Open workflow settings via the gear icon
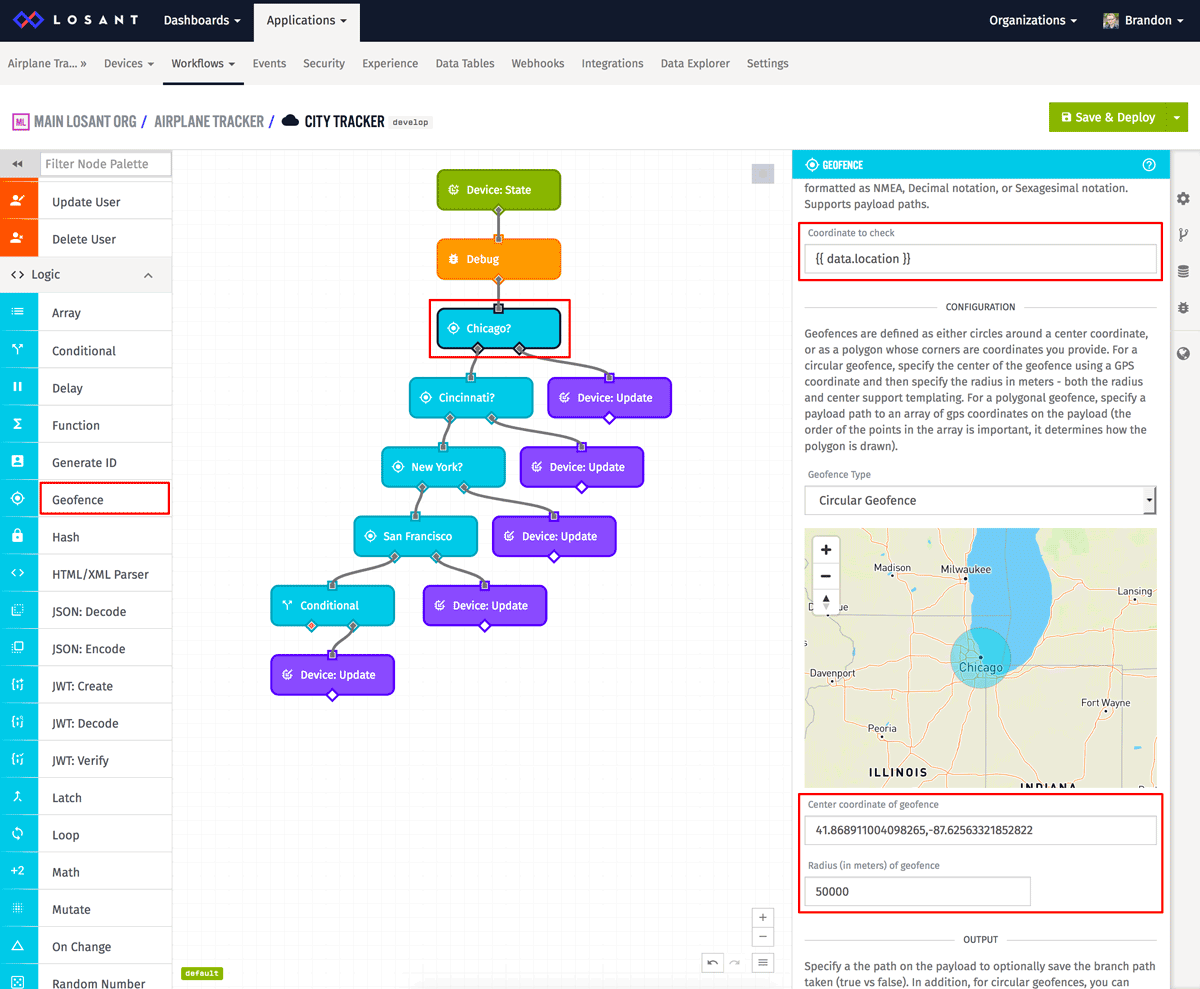The width and height of the screenshot is (1200, 989). tap(1183, 199)
